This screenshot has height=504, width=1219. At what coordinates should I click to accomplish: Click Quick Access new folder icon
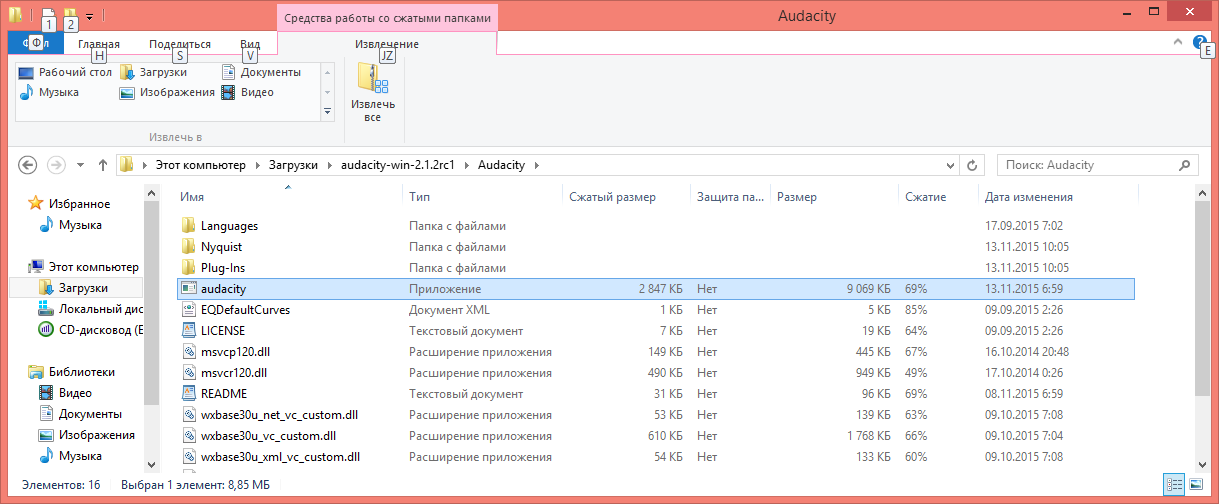[69, 16]
